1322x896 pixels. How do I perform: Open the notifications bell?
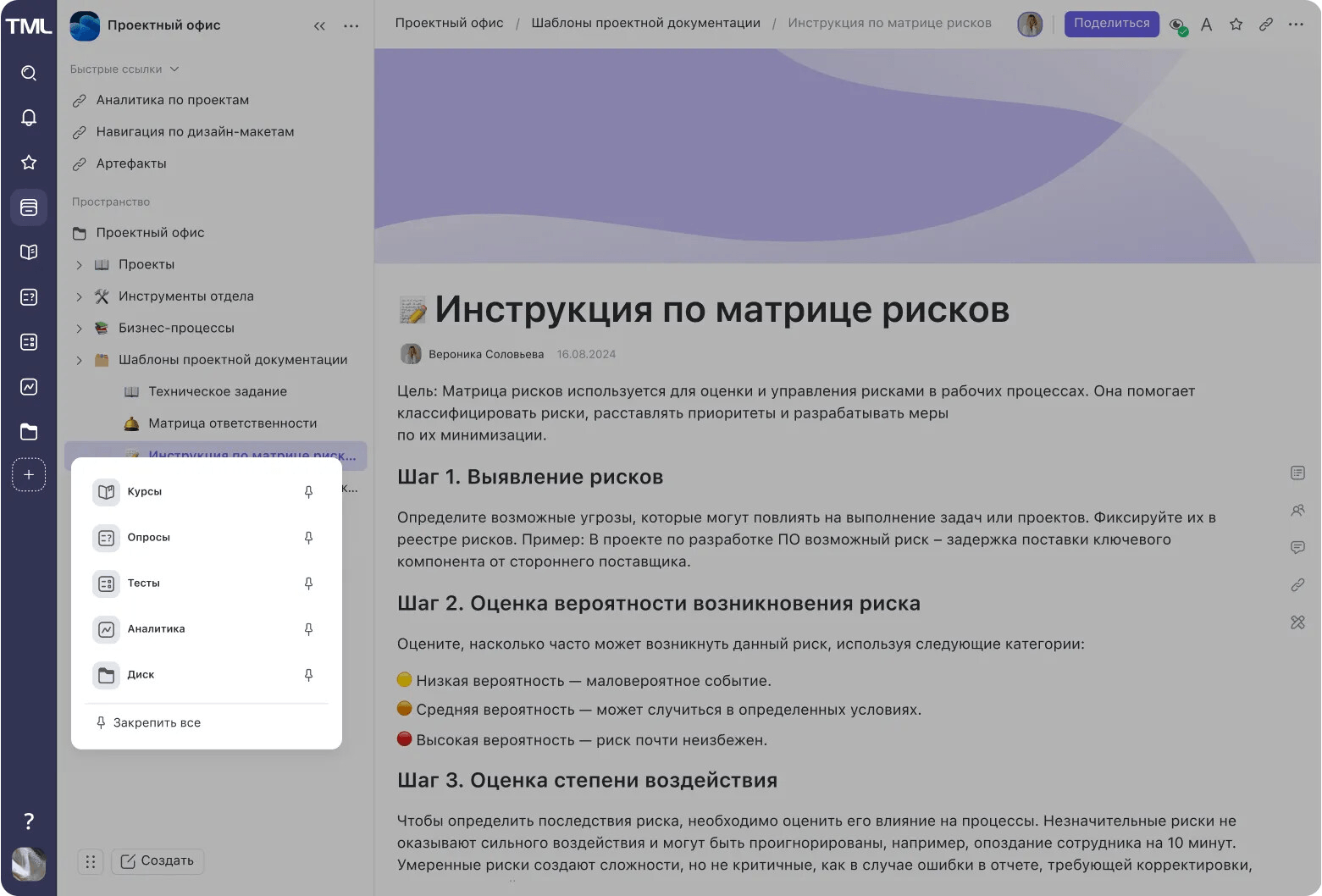pyautogui.click(x=29, y=118)
